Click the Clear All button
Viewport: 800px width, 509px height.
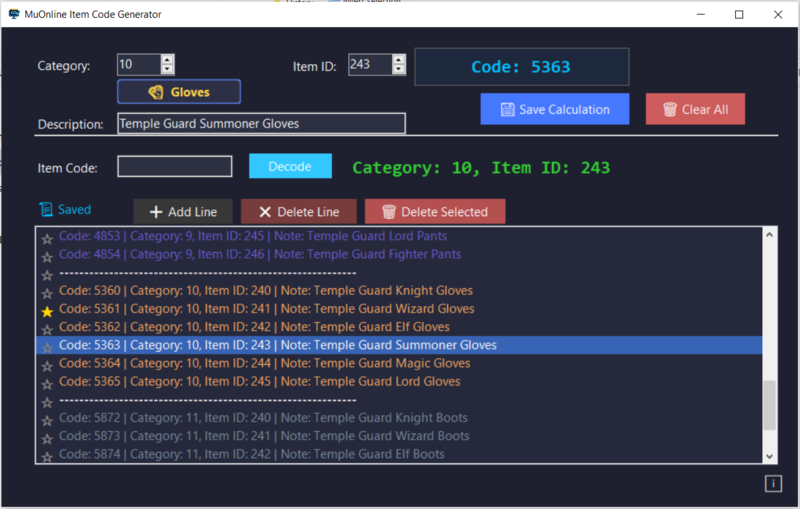(695, 109)
